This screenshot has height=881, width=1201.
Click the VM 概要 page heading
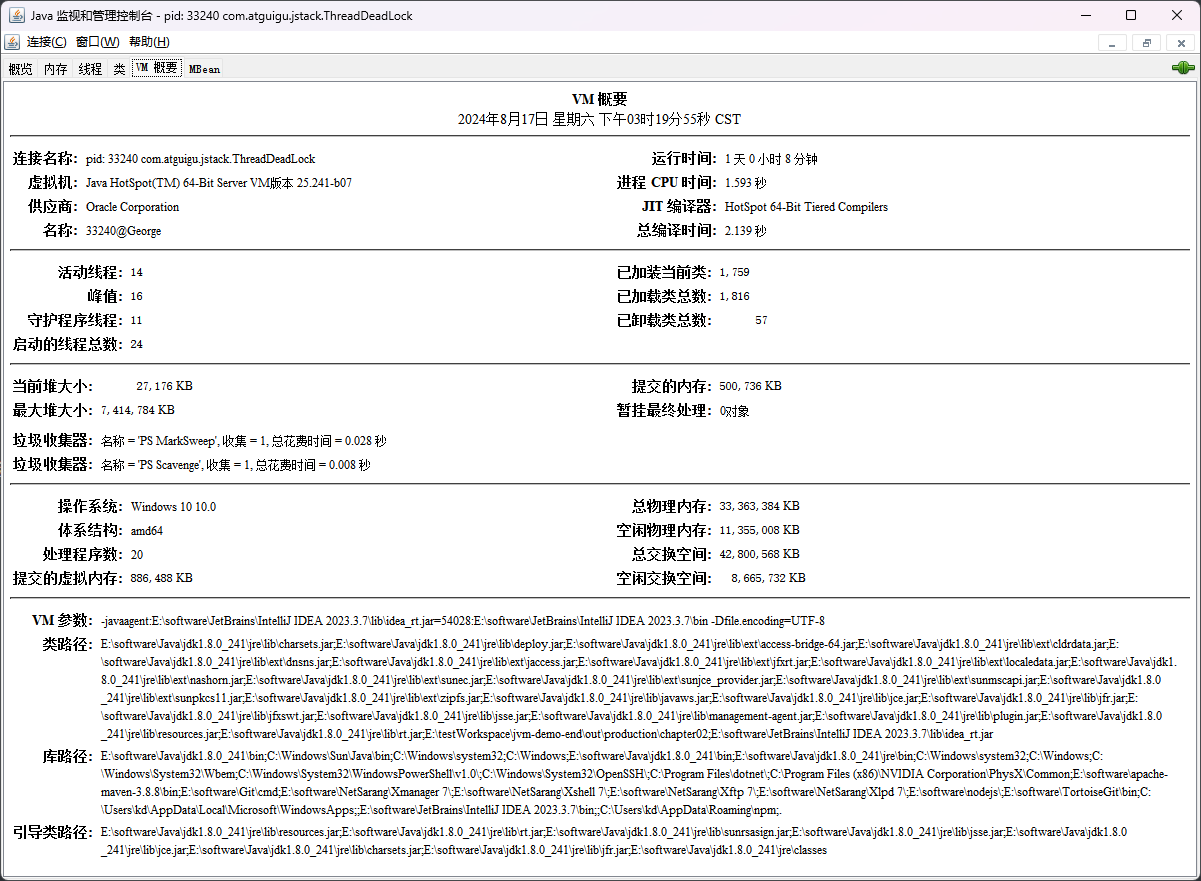click(x=600, y=99)
